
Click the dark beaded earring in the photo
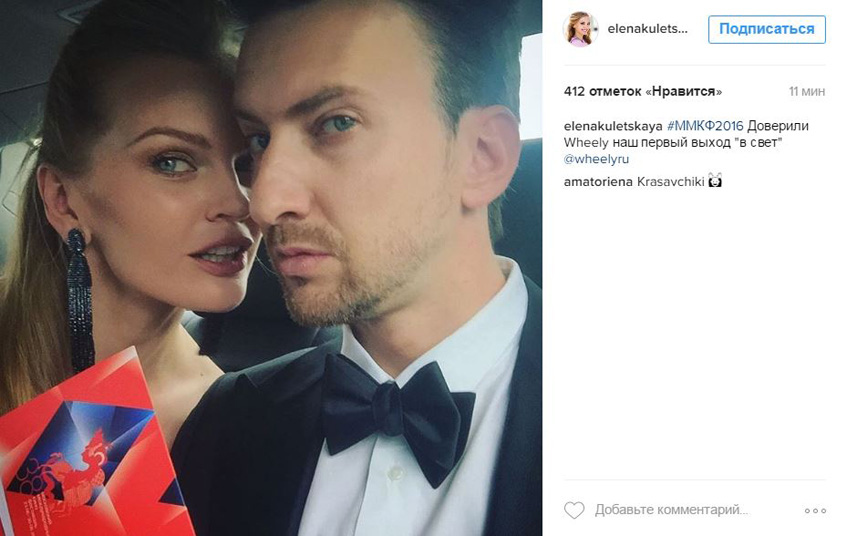(x=80, y=300)
